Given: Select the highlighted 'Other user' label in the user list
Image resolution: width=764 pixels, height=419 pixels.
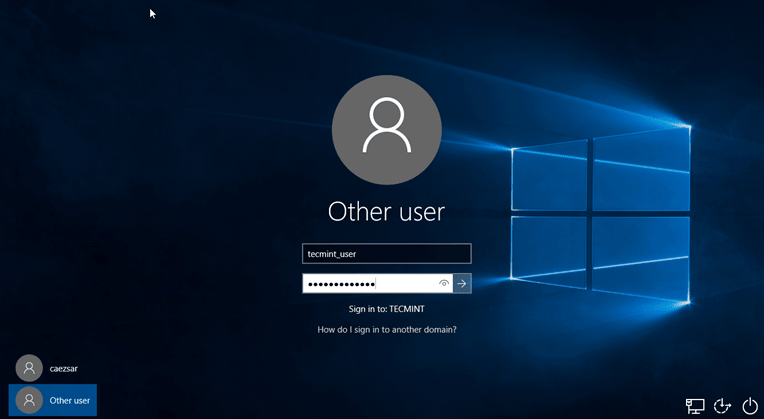Looking at the screenshot, I should pyautogui.click(x=70, y=400).
